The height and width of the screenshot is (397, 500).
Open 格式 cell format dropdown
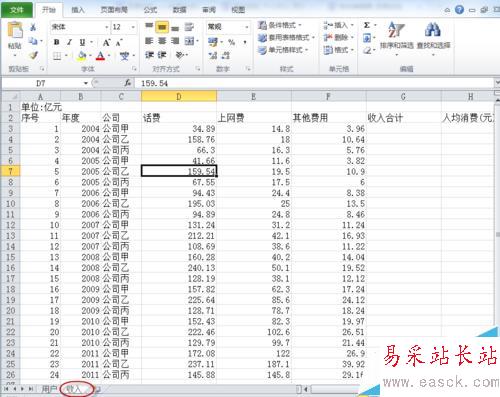tap(338, 50)
